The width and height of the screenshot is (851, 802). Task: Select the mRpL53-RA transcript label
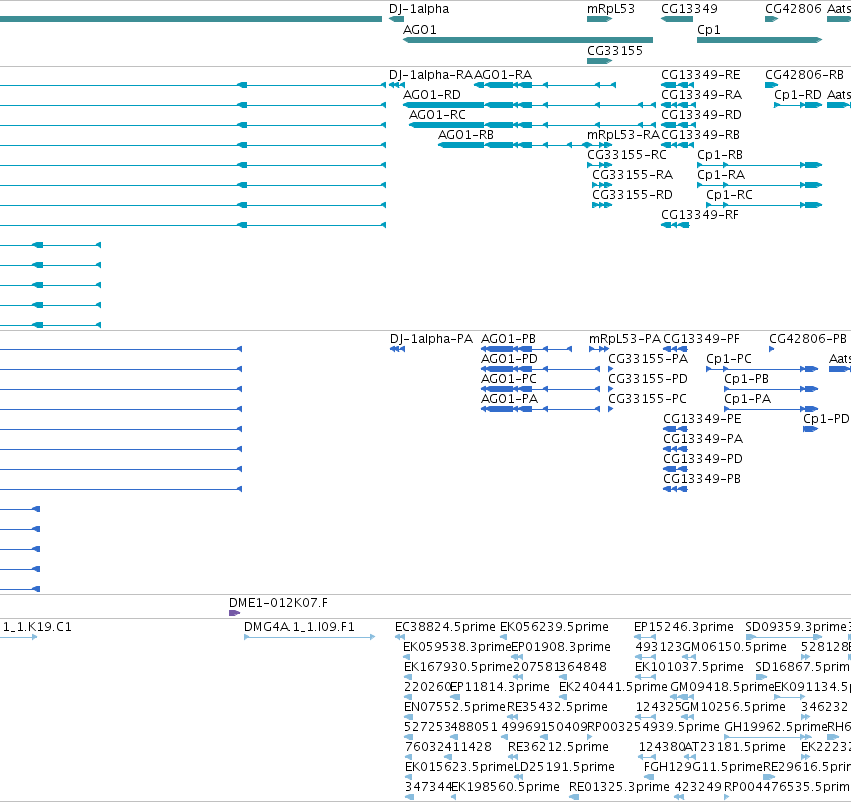pos(623,135)
